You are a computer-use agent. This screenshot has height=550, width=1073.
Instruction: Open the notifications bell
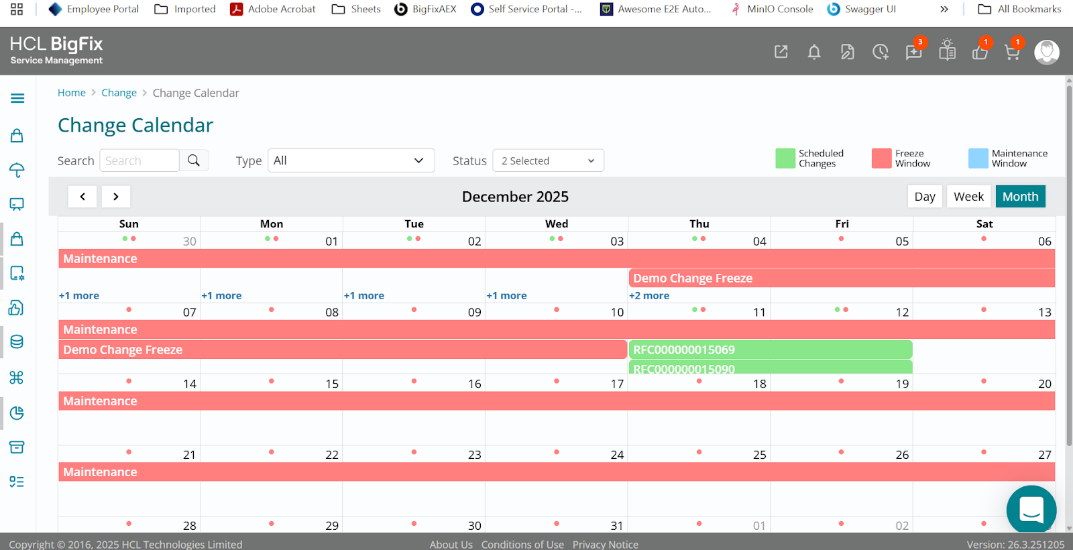point(814,52)
